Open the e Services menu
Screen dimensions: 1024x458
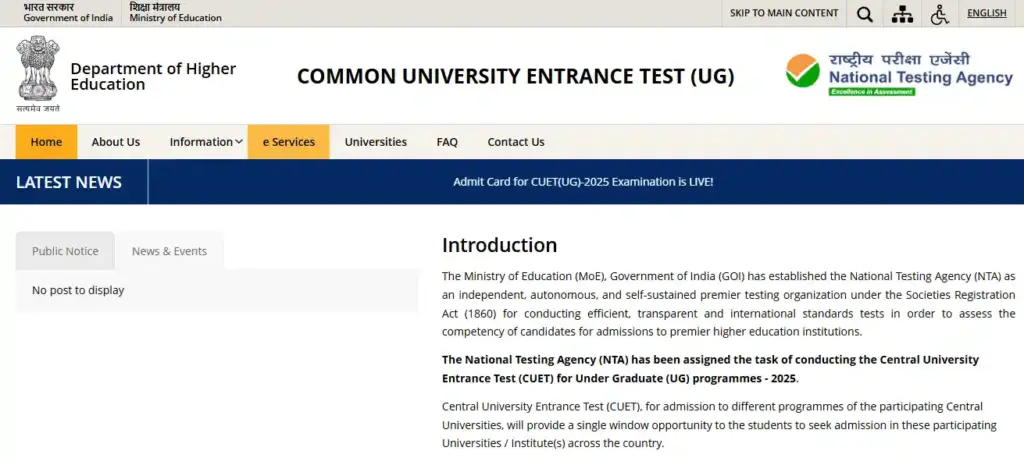tap(288, 142)
